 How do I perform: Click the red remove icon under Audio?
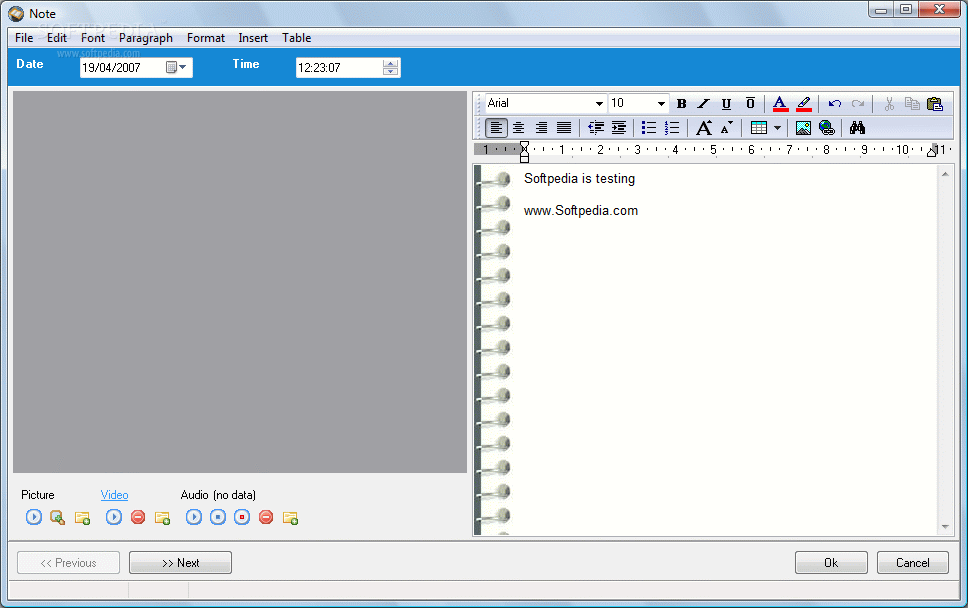coord(266,517)
